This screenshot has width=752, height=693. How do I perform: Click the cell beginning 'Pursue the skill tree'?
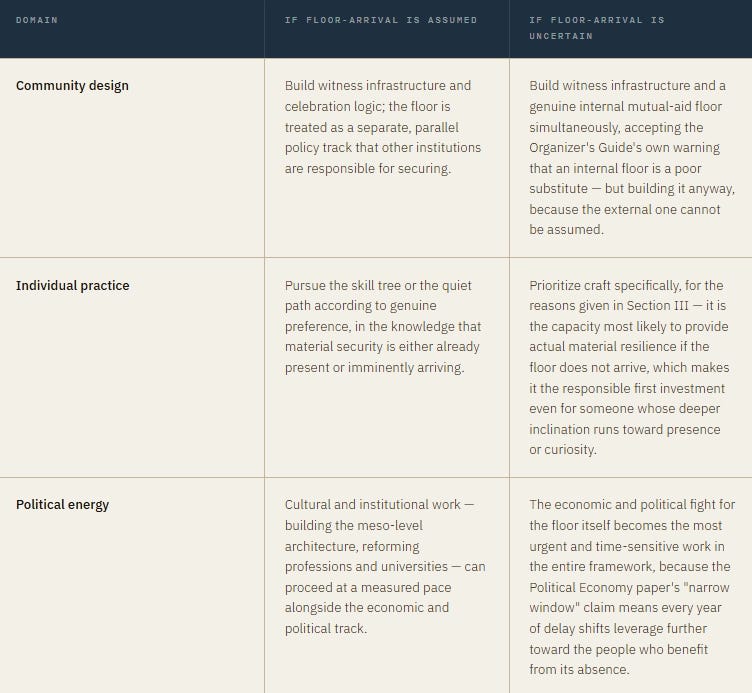pyautogui.click(x=387, y=367)
